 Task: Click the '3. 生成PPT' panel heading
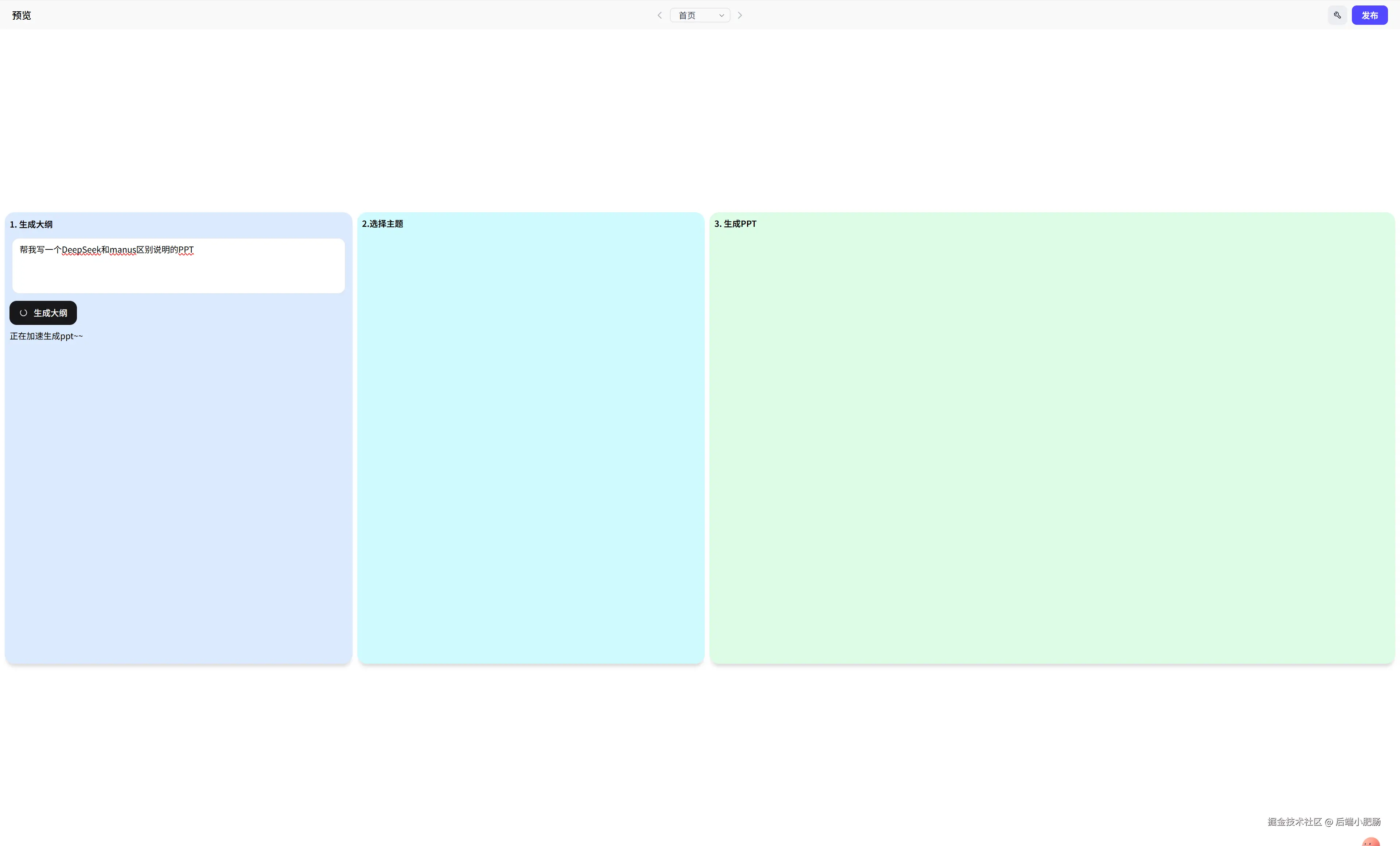(735, 224)
